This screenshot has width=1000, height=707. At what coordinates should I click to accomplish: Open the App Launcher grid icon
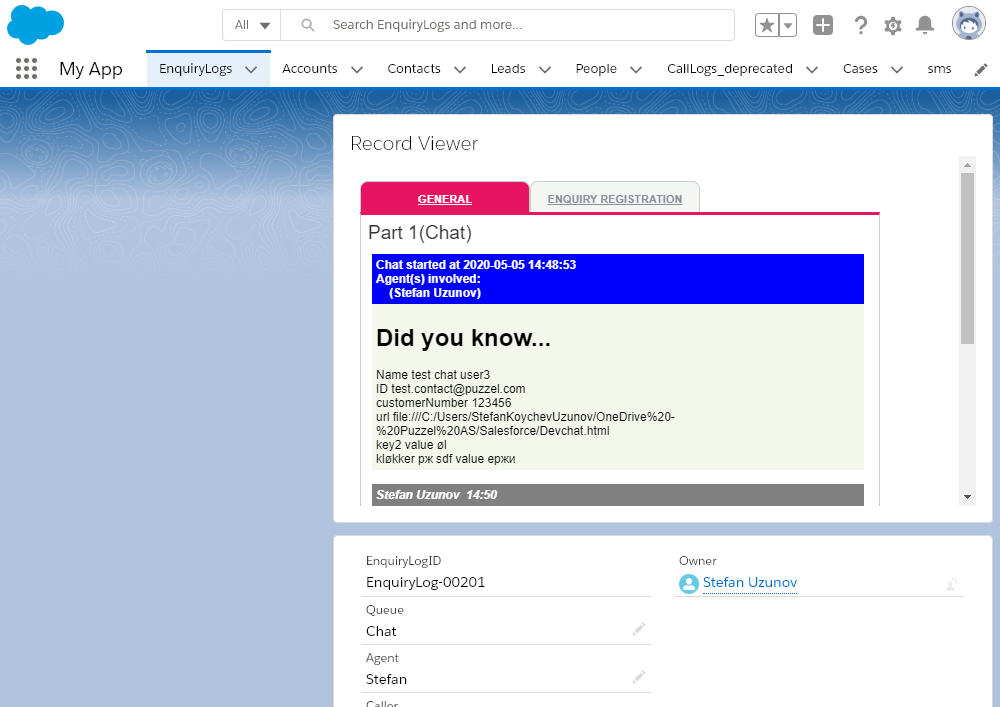(x=27, y=69)
